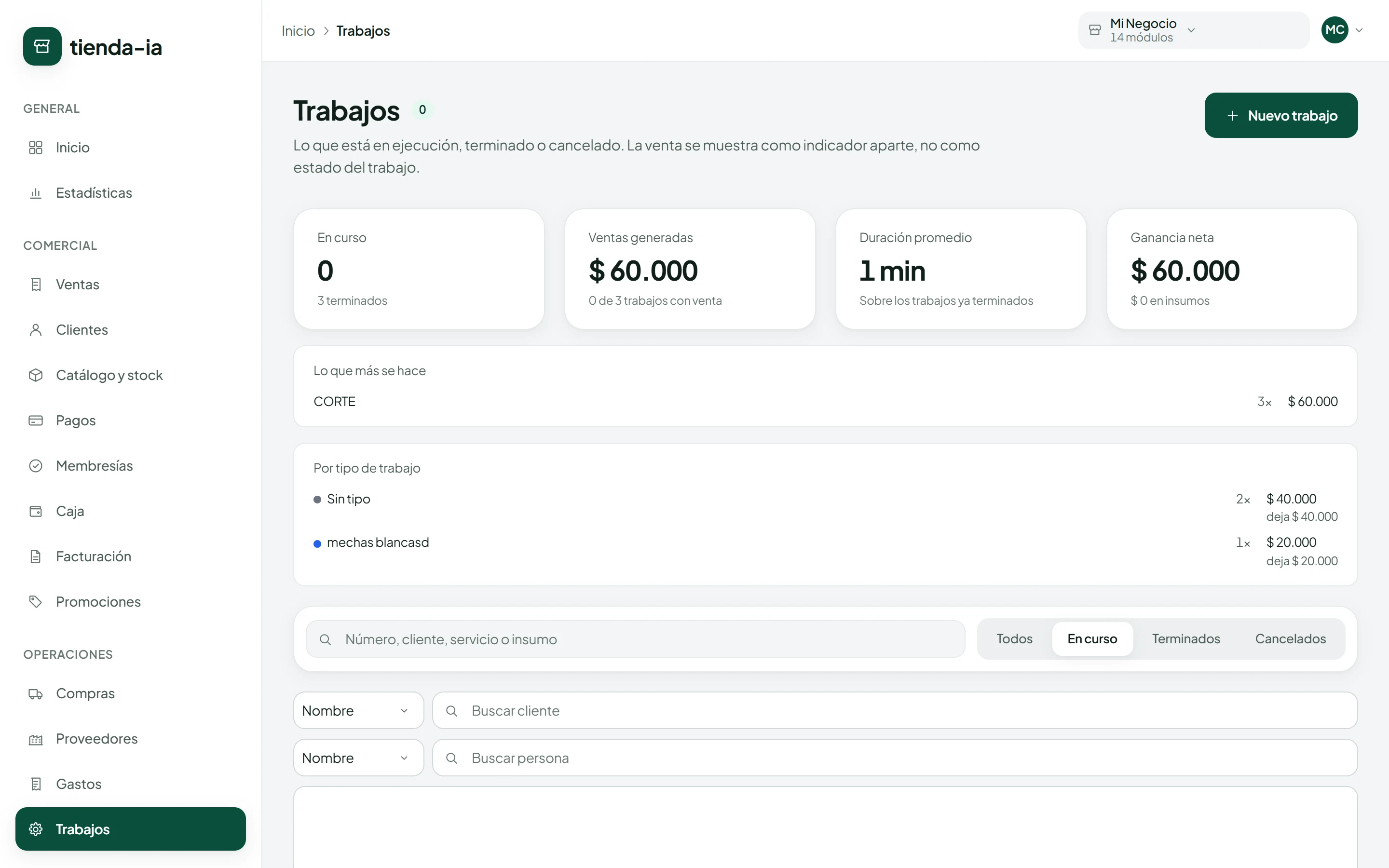The height and width of the screenshot is (868, 1389).
Task: Click the Catálogo y stock box icon
Action: (36, 375)
